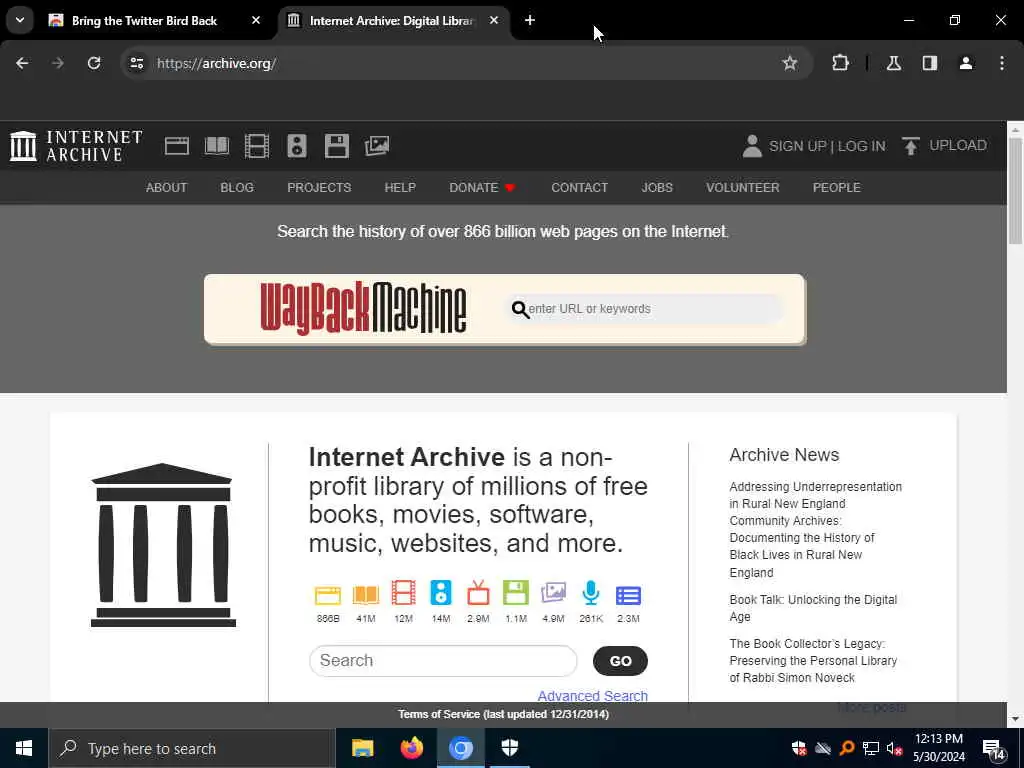The image size is (1024, 768).
Task: Click the Wayback Machine logo
Action: 363,308
